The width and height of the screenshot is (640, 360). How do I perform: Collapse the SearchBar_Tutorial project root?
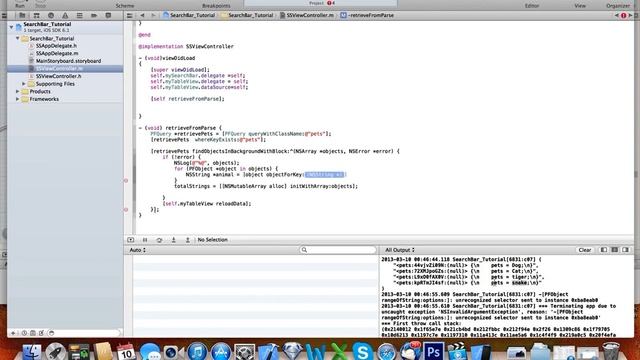point(11,27)
